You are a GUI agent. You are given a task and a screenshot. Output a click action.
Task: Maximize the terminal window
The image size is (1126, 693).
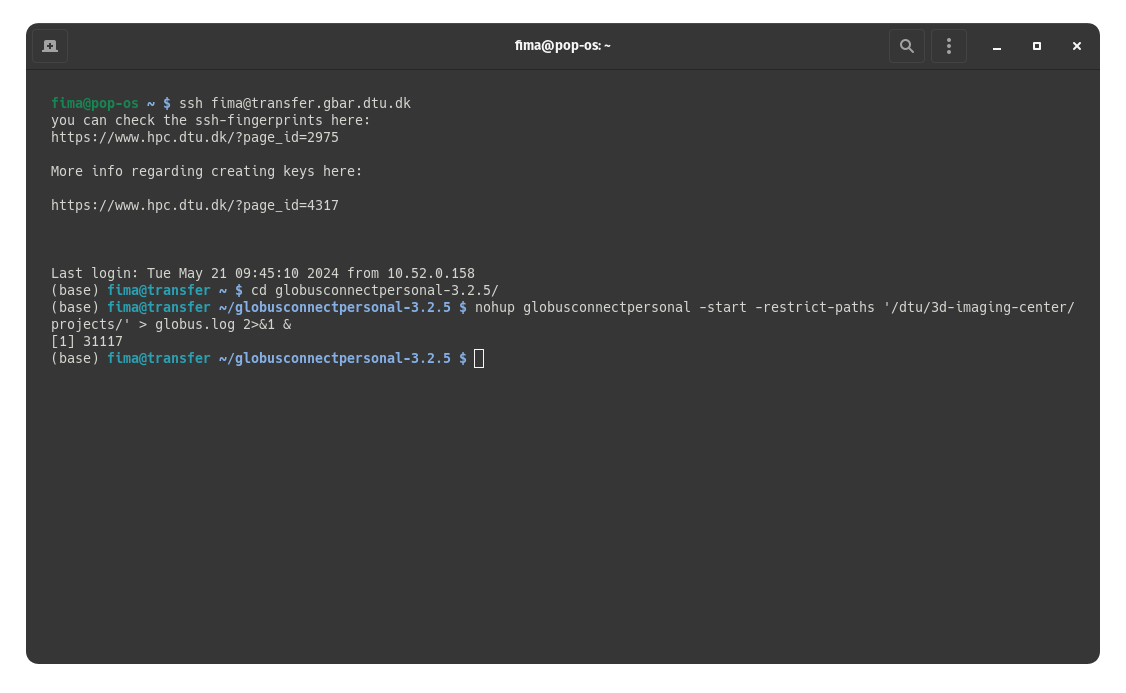click(1037, 46)
